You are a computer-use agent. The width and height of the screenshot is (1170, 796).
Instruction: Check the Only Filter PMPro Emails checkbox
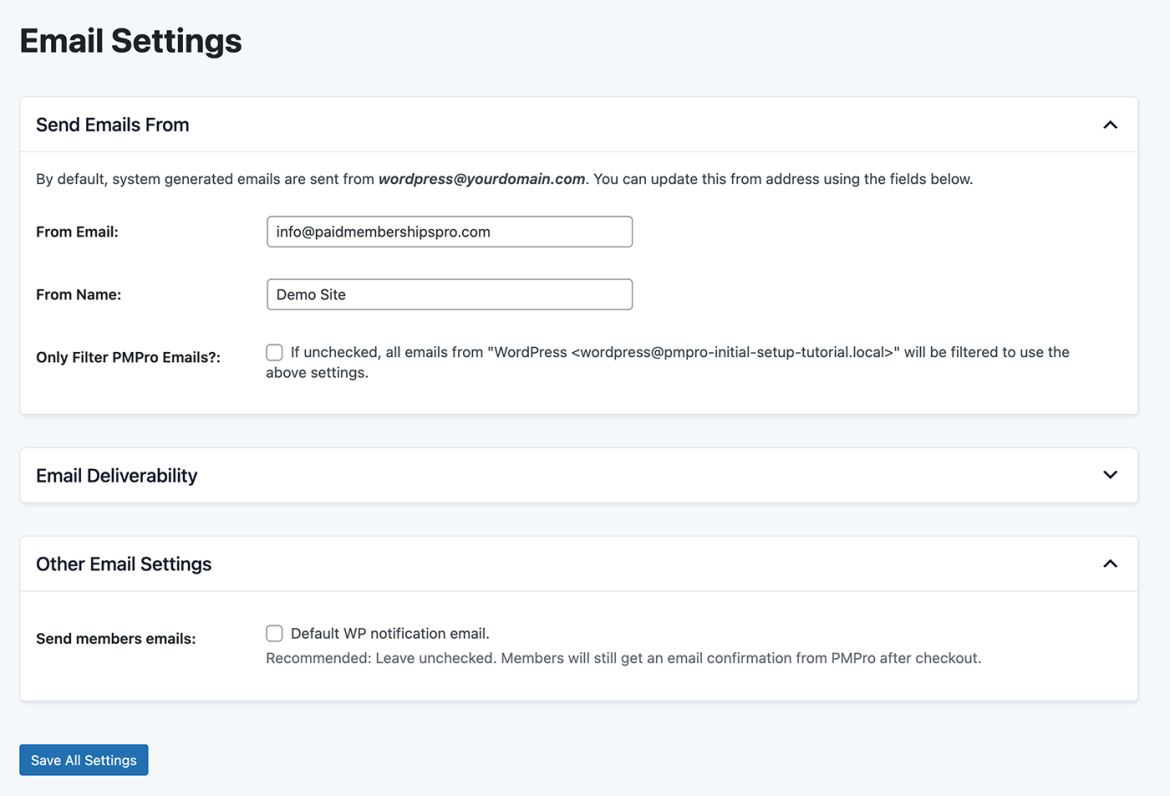coord(274,352)
